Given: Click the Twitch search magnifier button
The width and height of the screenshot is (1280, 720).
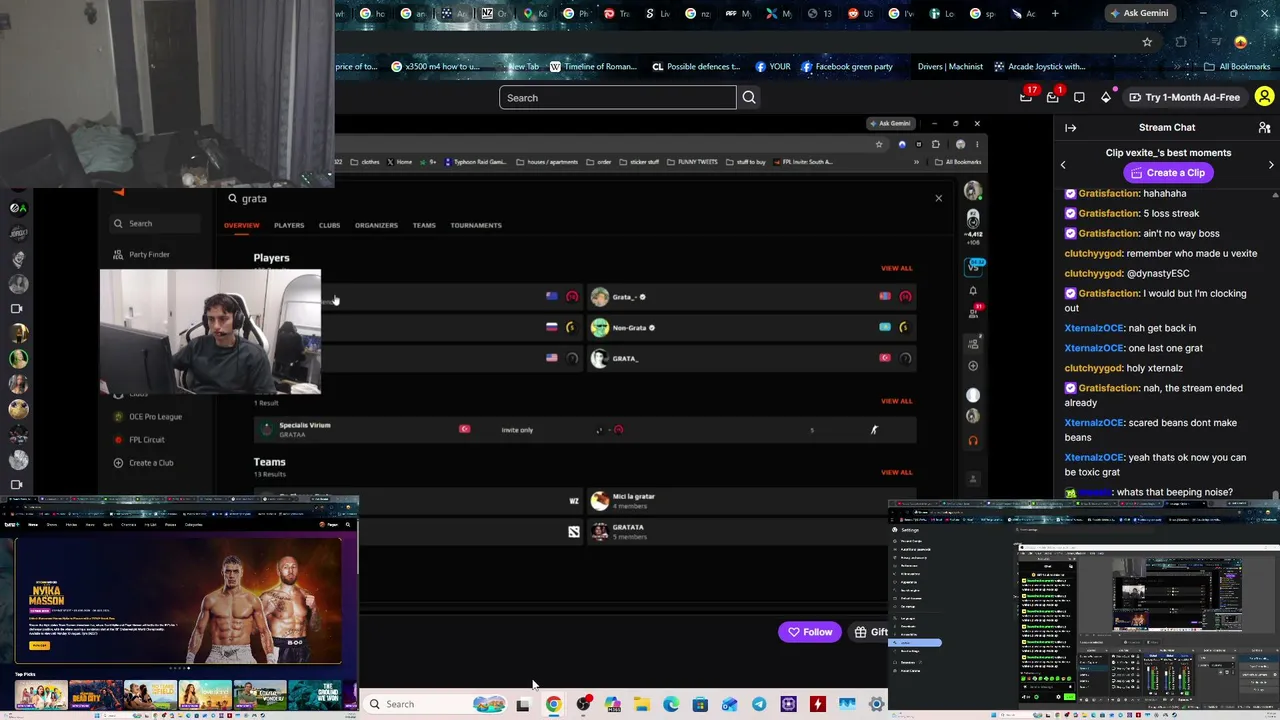Looking at the screenshot, I should (x=749, y=97).
